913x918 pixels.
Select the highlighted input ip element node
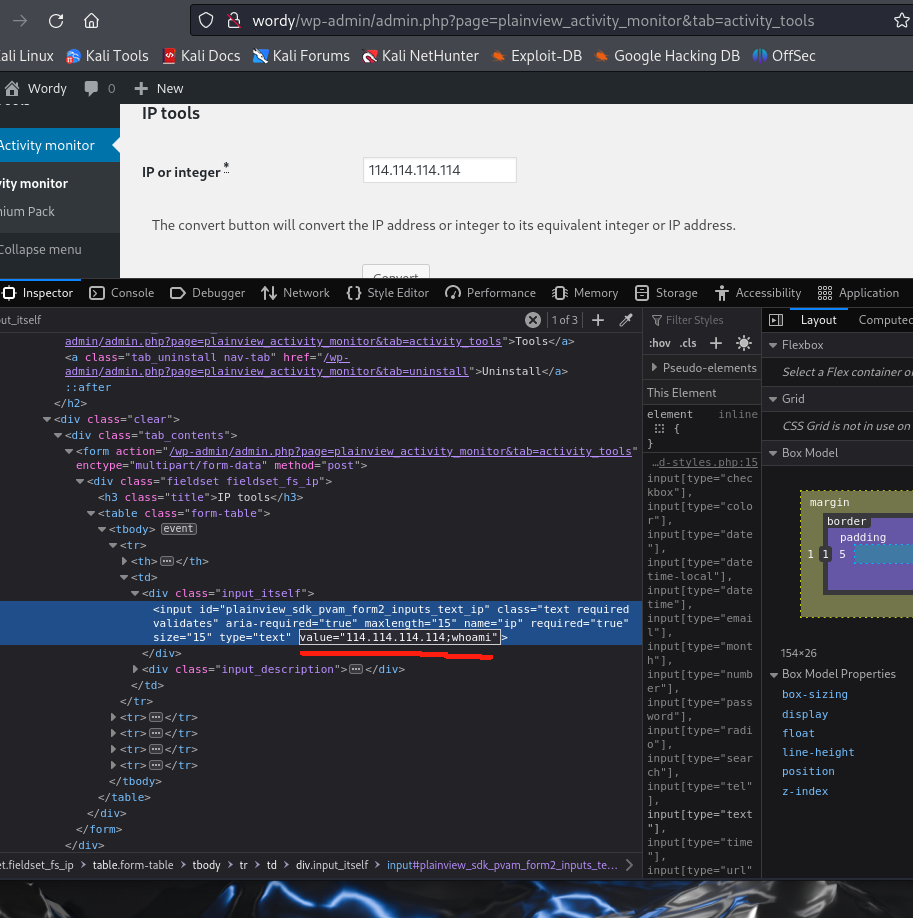click(x=321, y=623)
